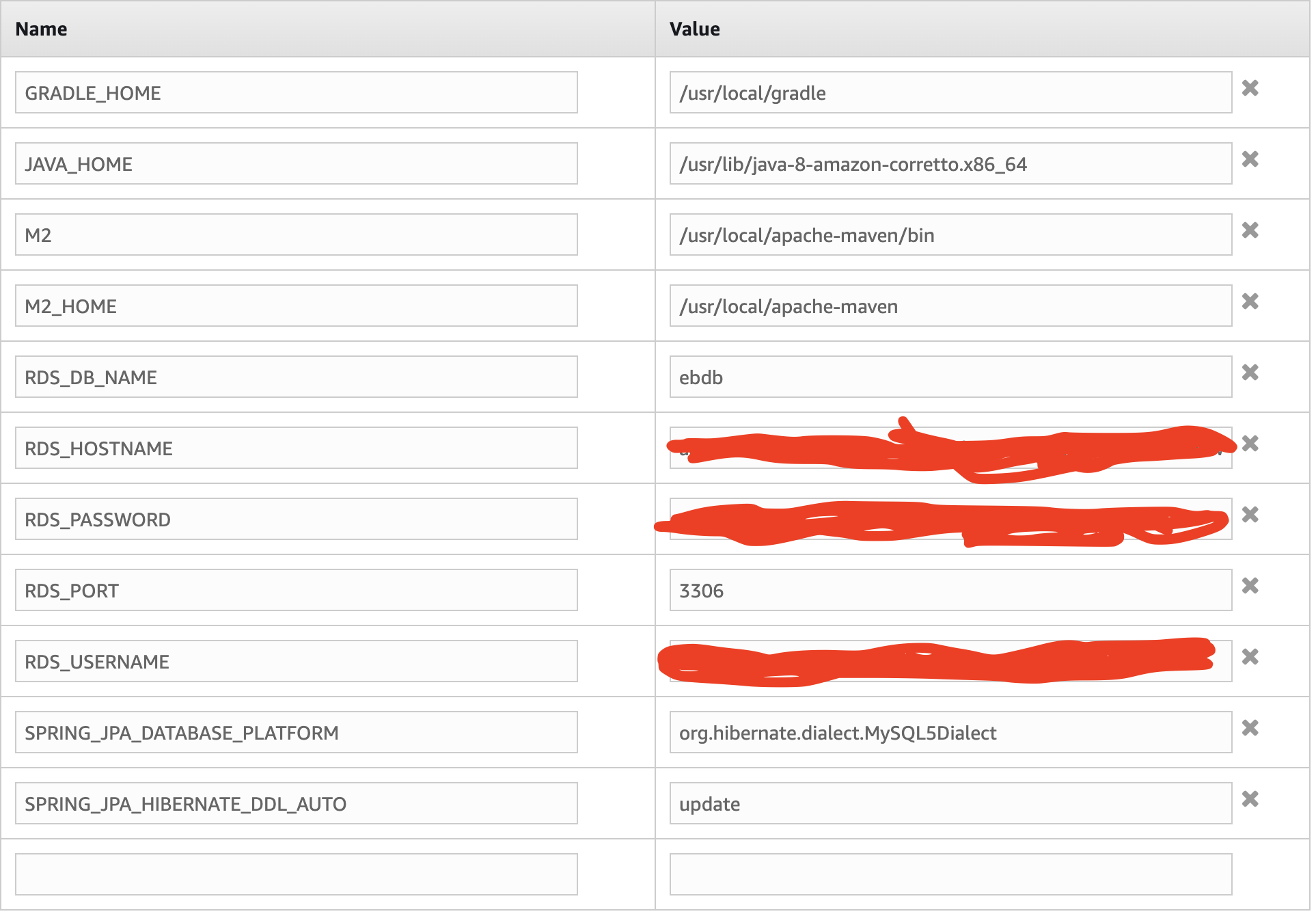This screenshot has height=916, width=1316.
Task: Click the GRADLE_HOME name field
Action: 296,93
